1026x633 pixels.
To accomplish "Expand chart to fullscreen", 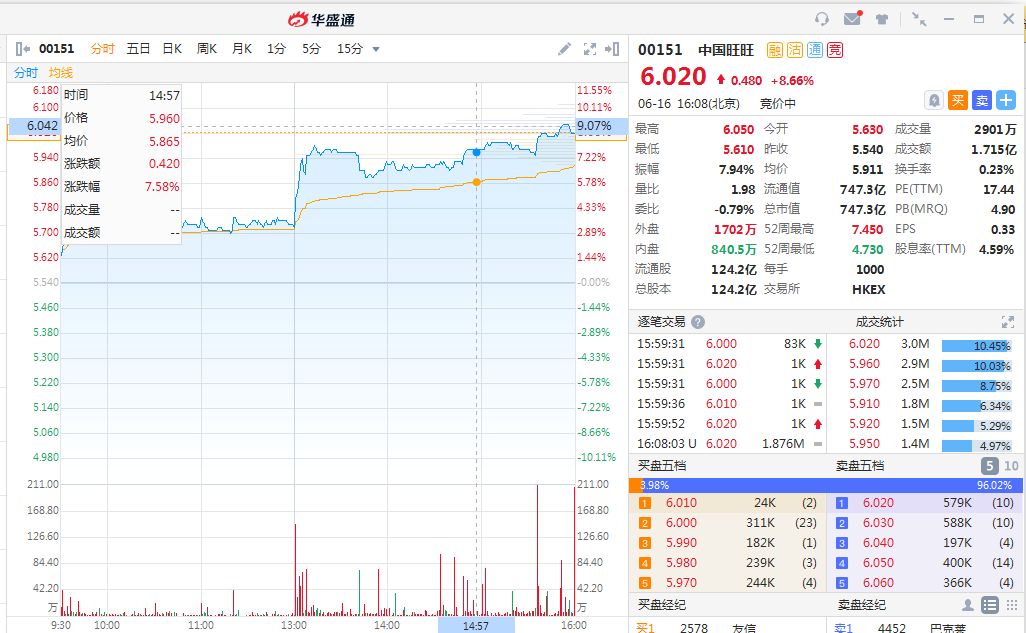I will coord(590,49).
